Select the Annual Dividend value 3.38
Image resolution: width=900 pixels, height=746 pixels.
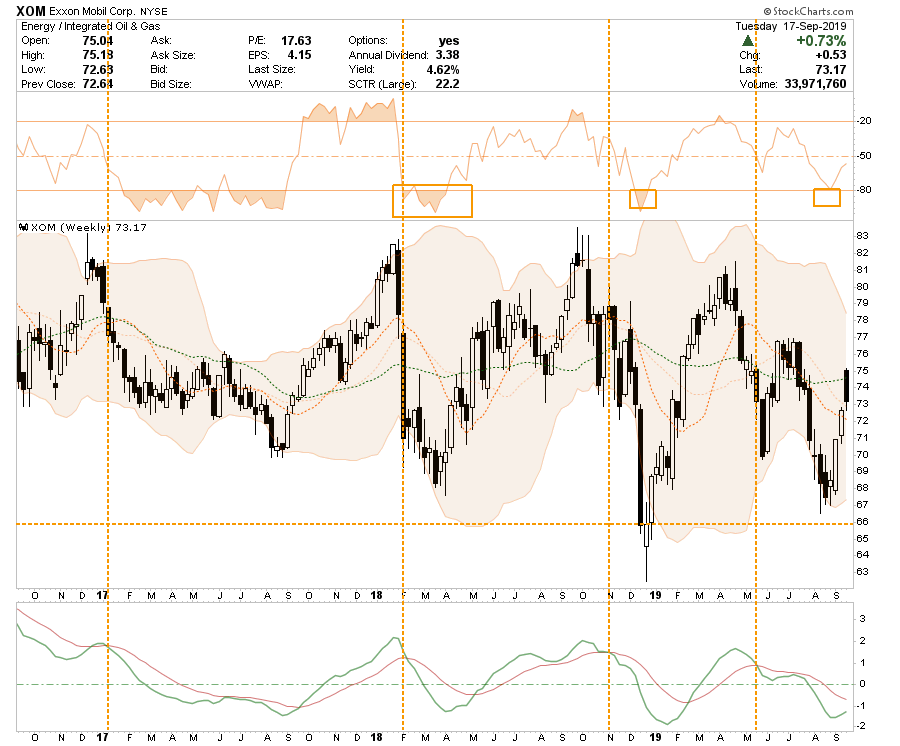(x=447, y=55)
